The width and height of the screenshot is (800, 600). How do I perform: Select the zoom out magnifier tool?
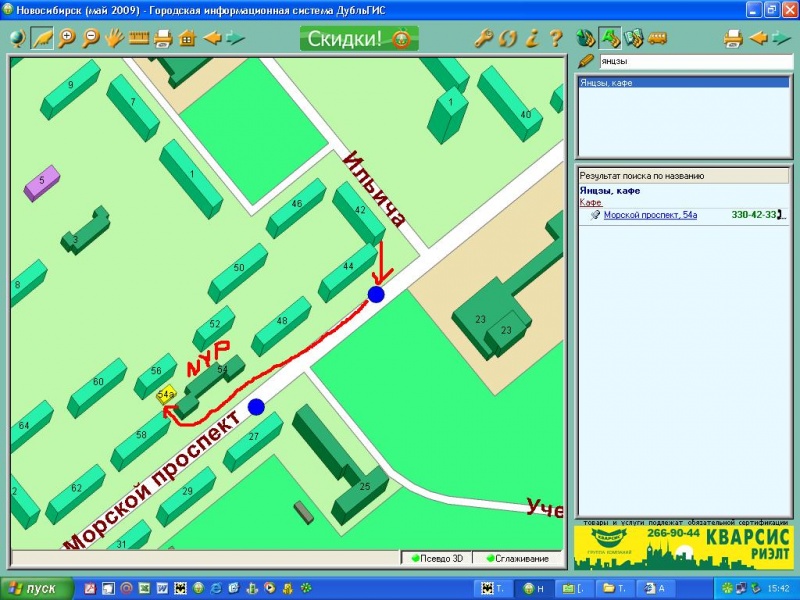pos(91,39)
